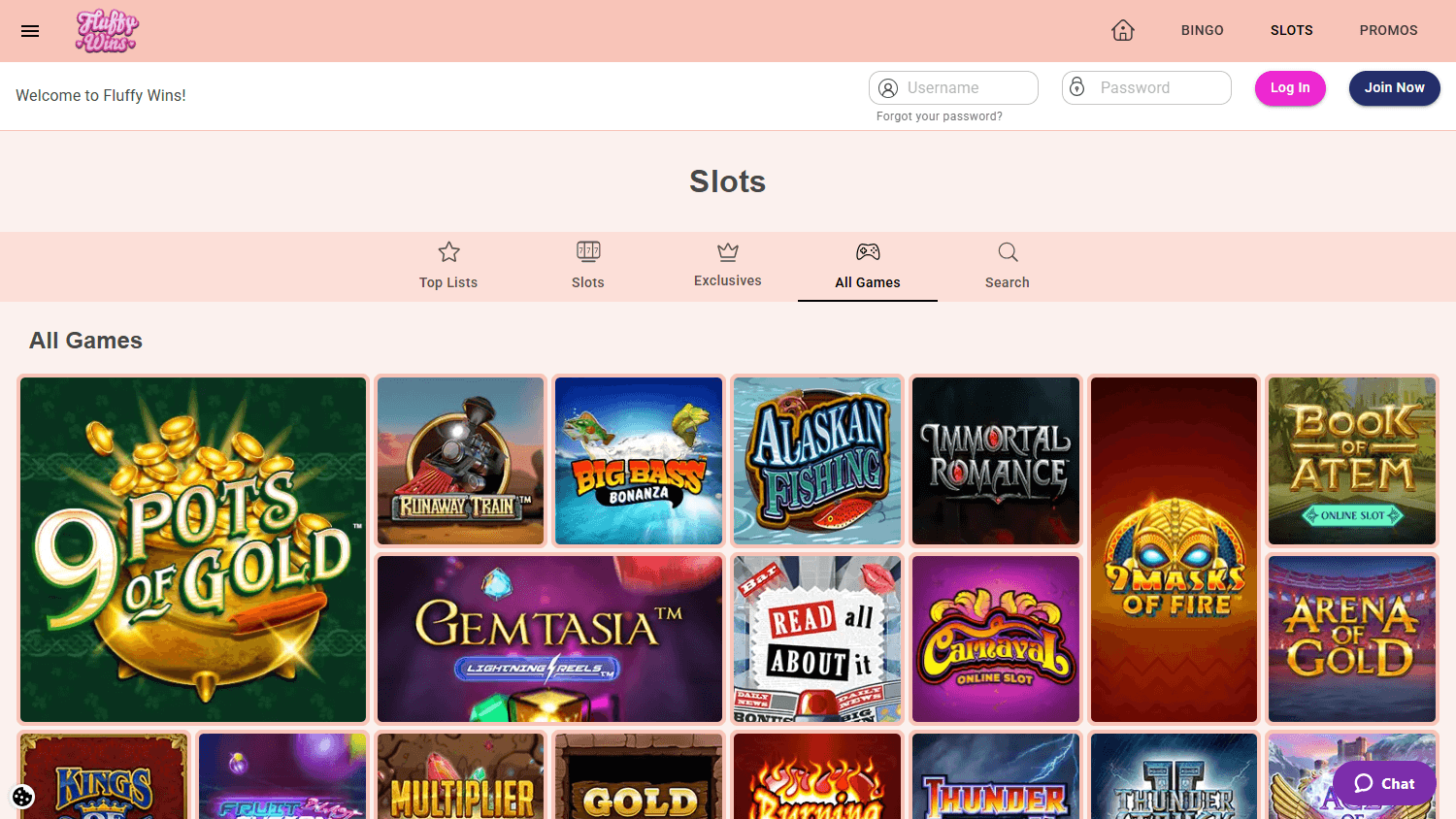Click the Fluffy Wins logo
This screenshot has height=819, width=1456.
[107, 31]
